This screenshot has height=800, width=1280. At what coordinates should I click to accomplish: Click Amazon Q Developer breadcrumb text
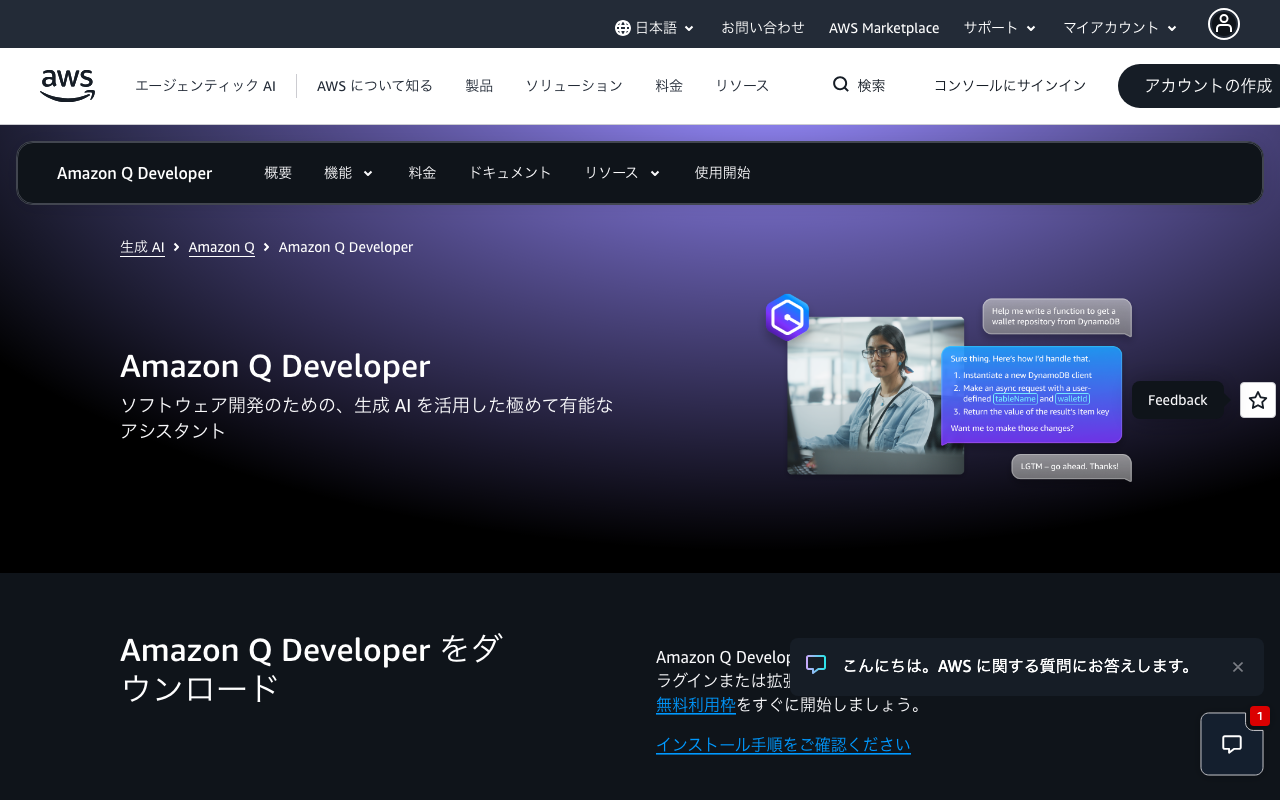pyautogui.click(x=346, y=247)
